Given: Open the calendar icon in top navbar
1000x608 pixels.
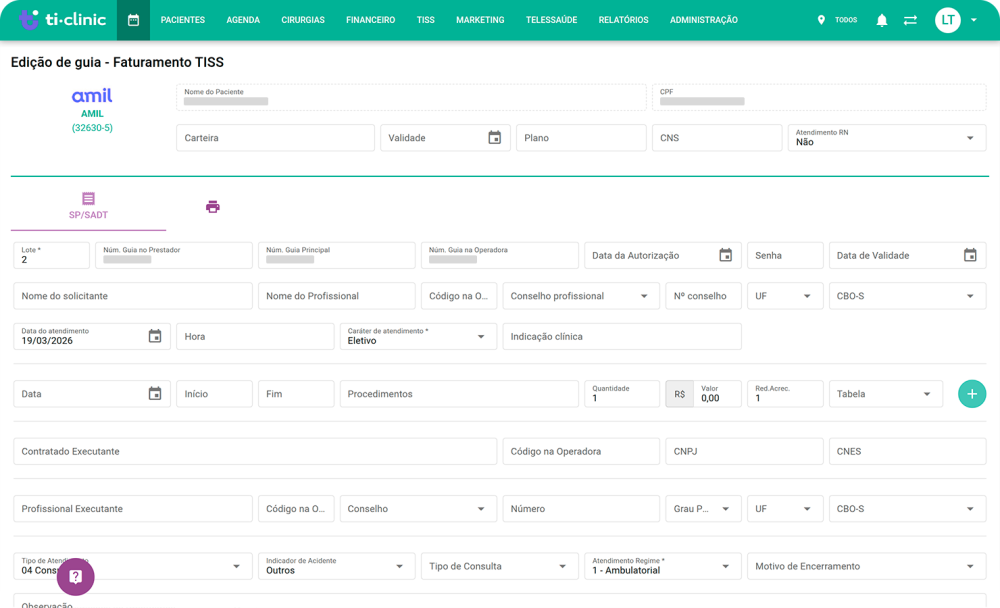Looking at the screenshot, I should tap(133, 20).
